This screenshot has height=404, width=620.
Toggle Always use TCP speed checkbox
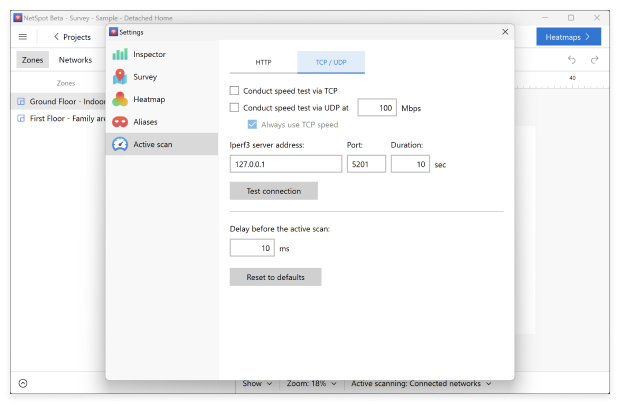(252, 125)
